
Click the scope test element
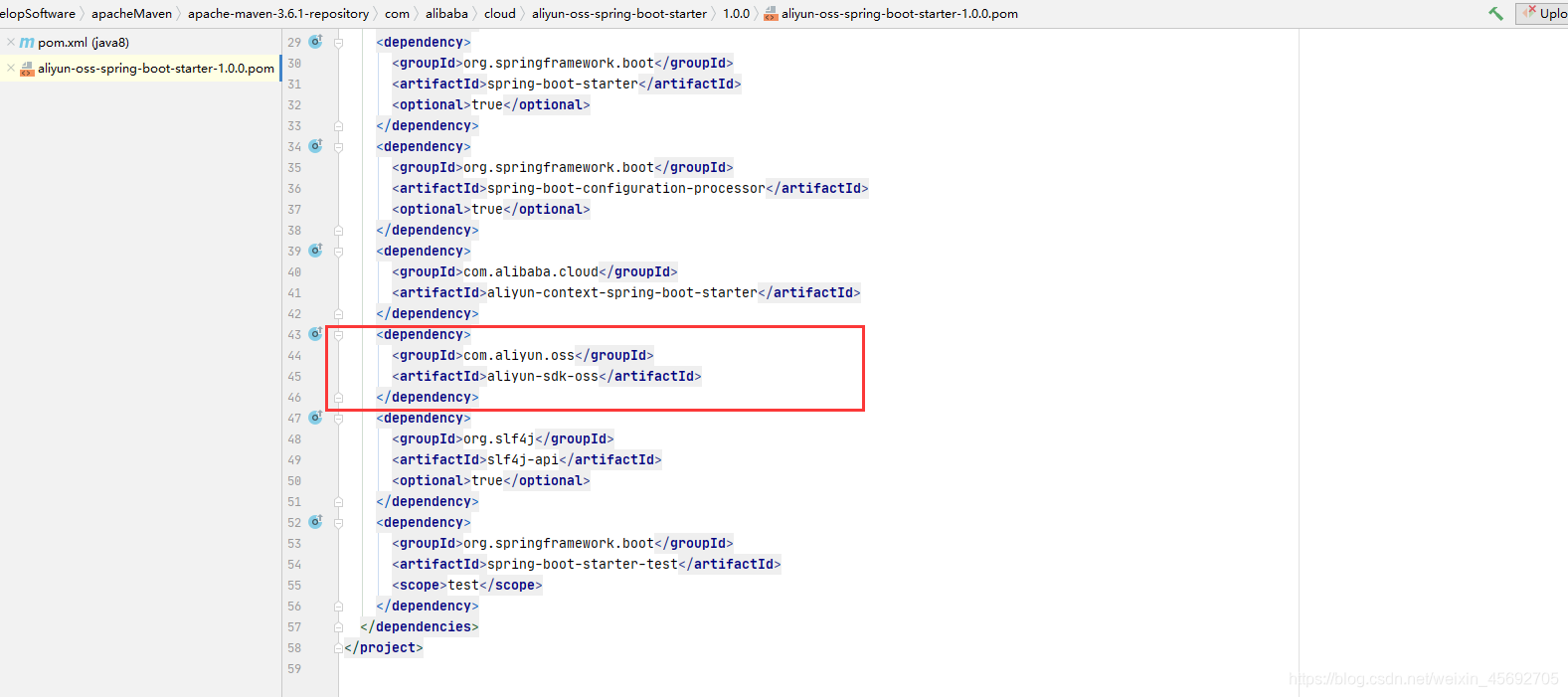click(467, 585)
